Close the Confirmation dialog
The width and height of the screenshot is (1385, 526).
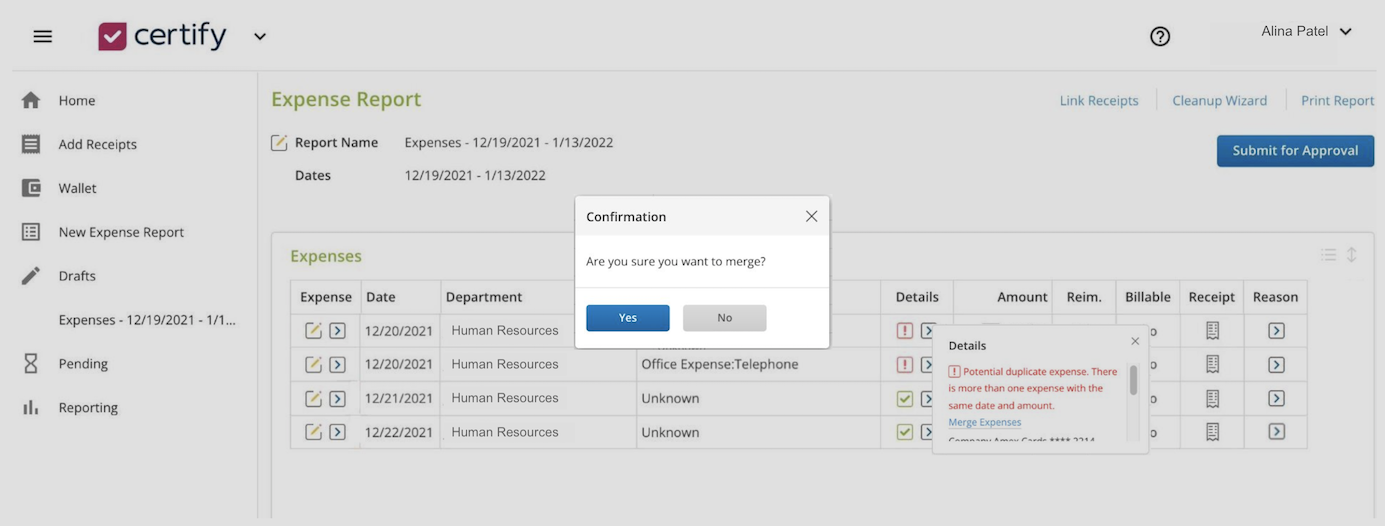click(811, 216)
